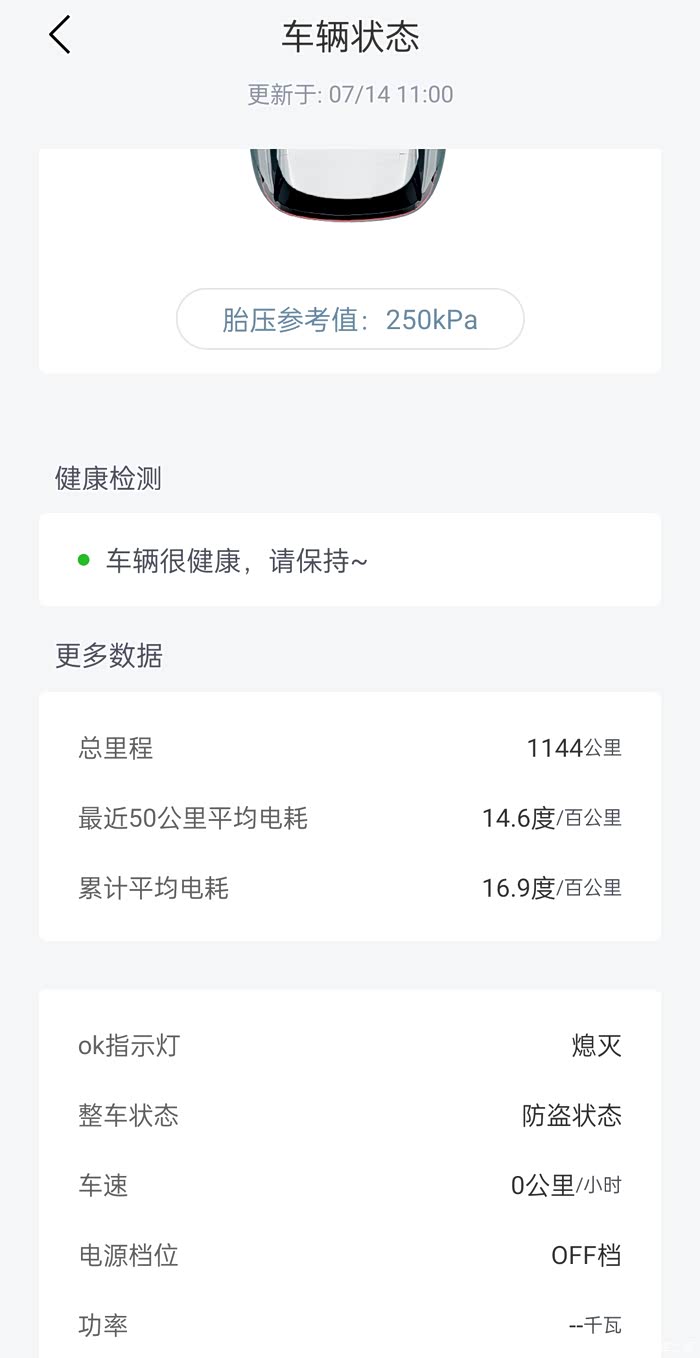Image resolution: width=700 pixels, height=1358 pixels.
Task: Tap the car image at top
Action: click(x=348, y=183)
